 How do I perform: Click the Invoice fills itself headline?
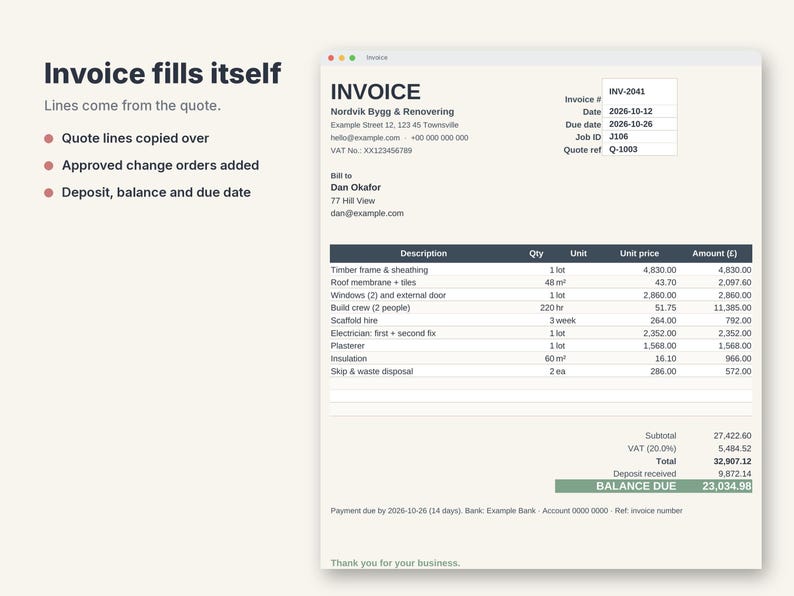click(163, 73)
